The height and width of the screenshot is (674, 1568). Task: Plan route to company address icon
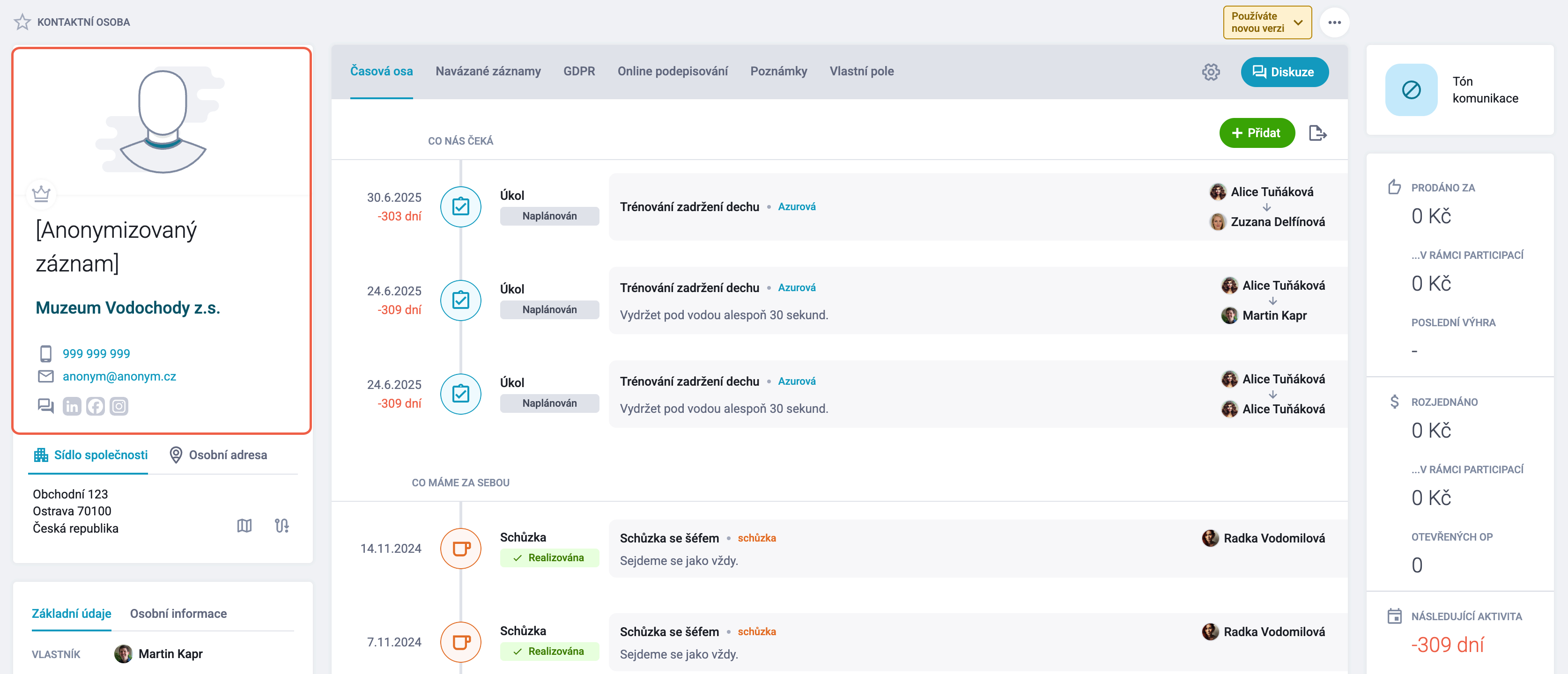pyautogui.click(x=282, y=526)
